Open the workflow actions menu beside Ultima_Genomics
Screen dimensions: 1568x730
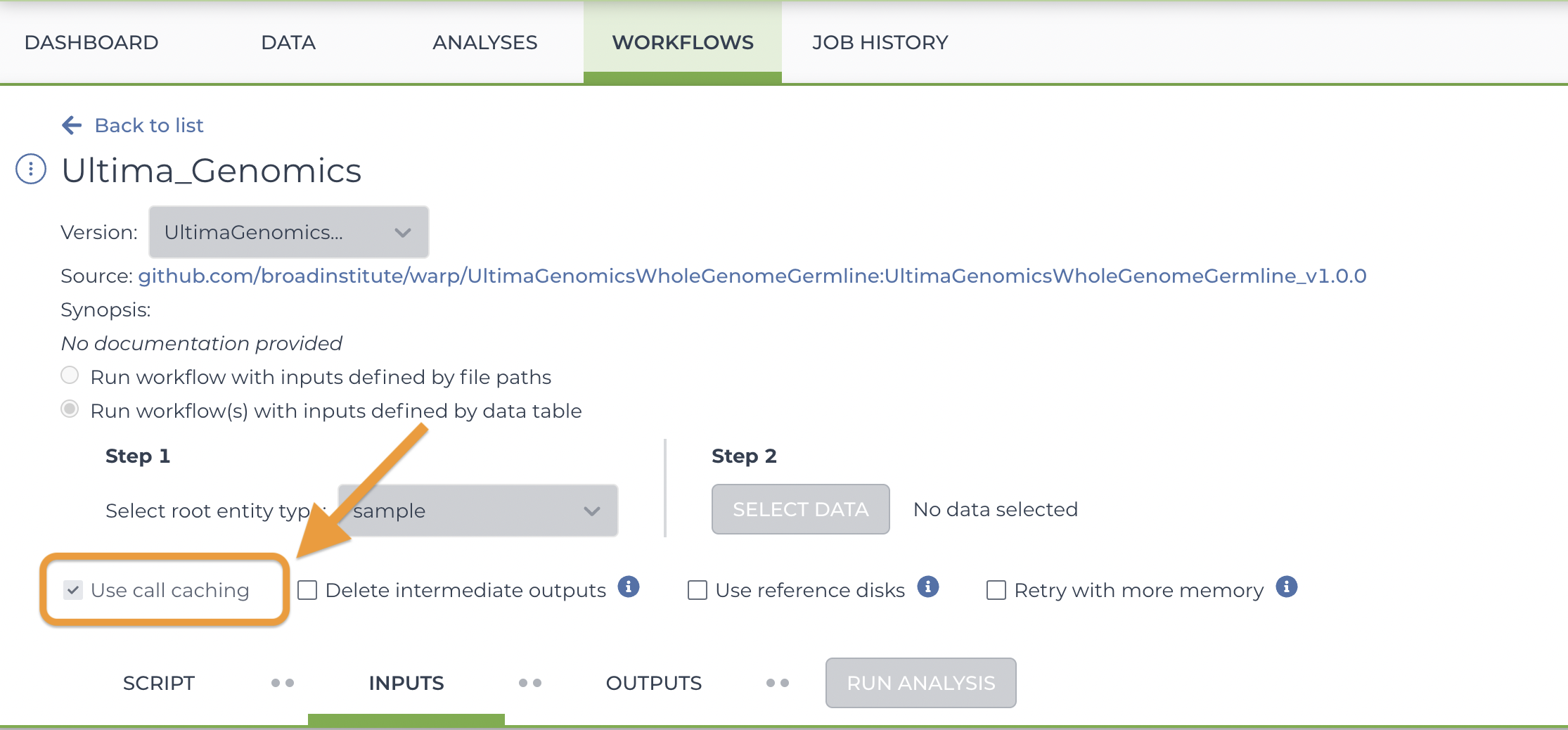(31, 169)
